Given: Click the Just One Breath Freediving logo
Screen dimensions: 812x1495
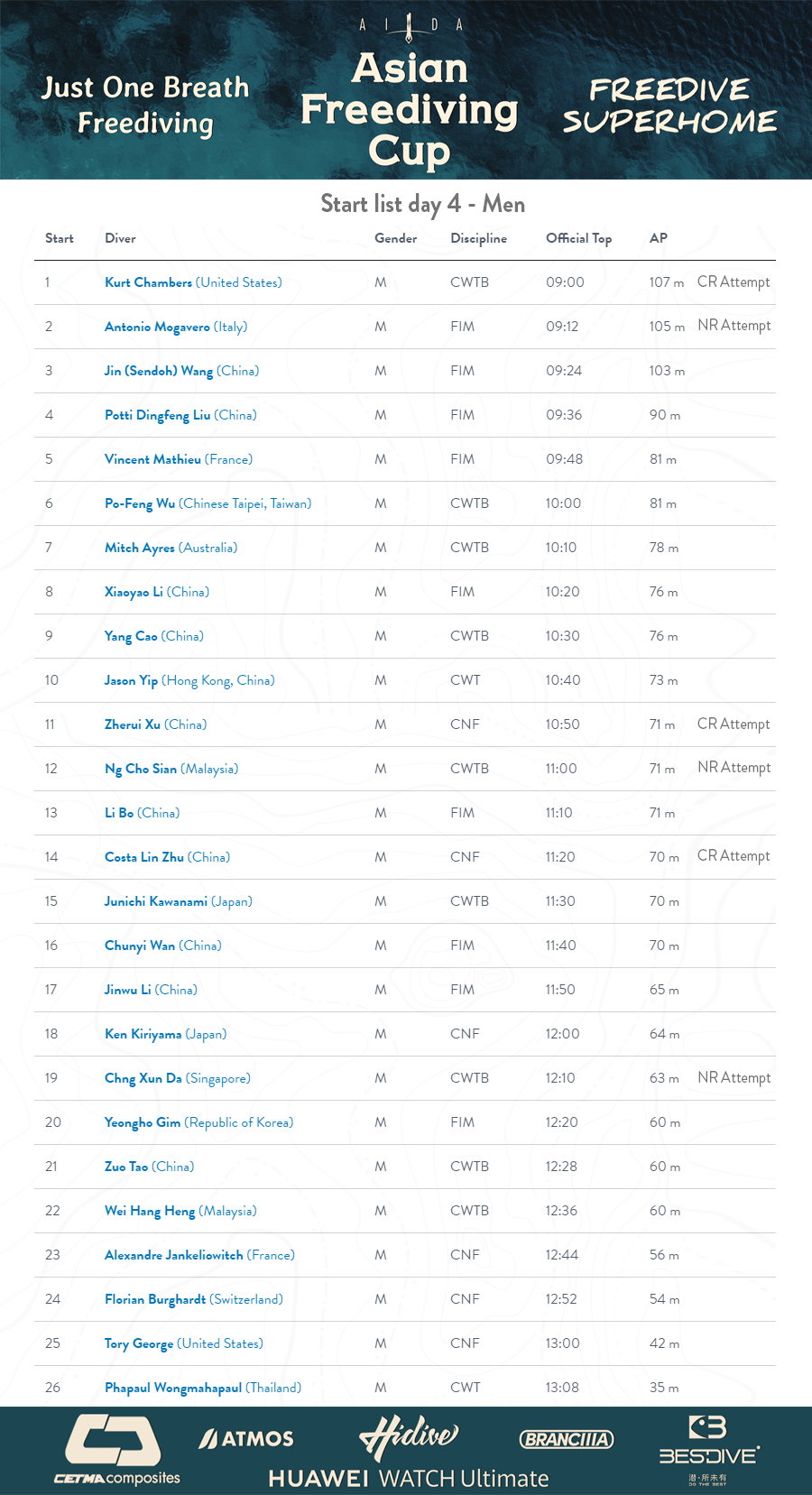Looking at the screenshot, I should click(145, 105).
